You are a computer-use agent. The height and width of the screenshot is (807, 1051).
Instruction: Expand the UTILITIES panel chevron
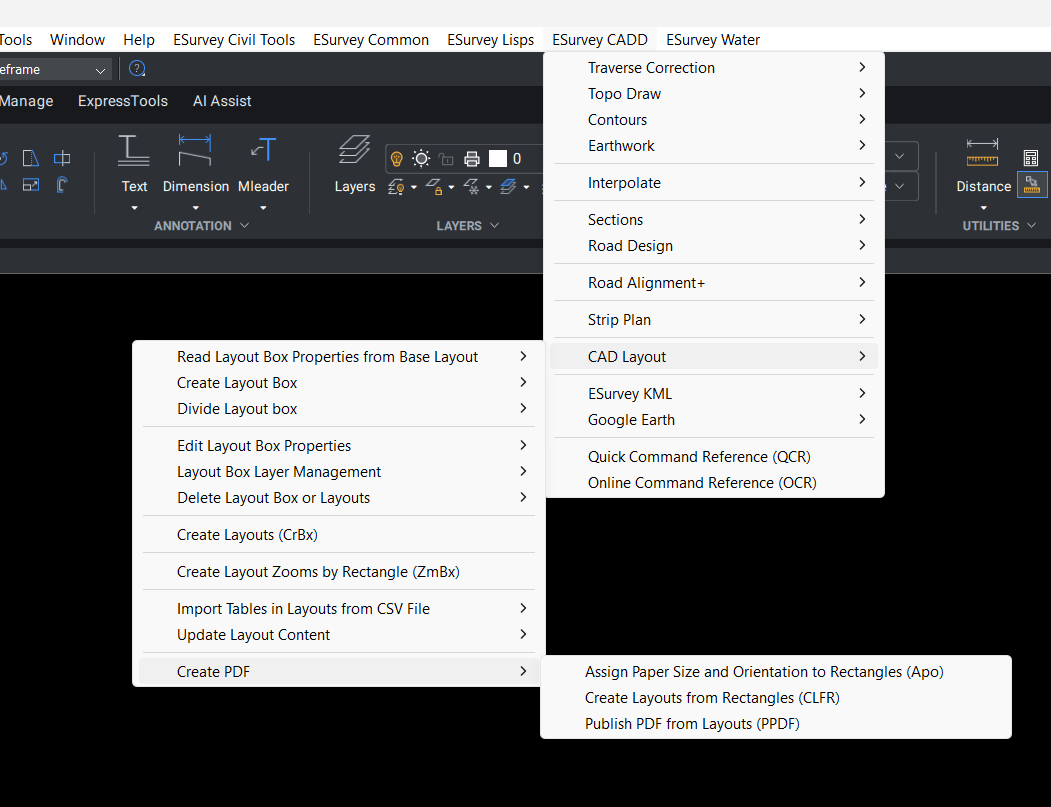point(1032,225)
